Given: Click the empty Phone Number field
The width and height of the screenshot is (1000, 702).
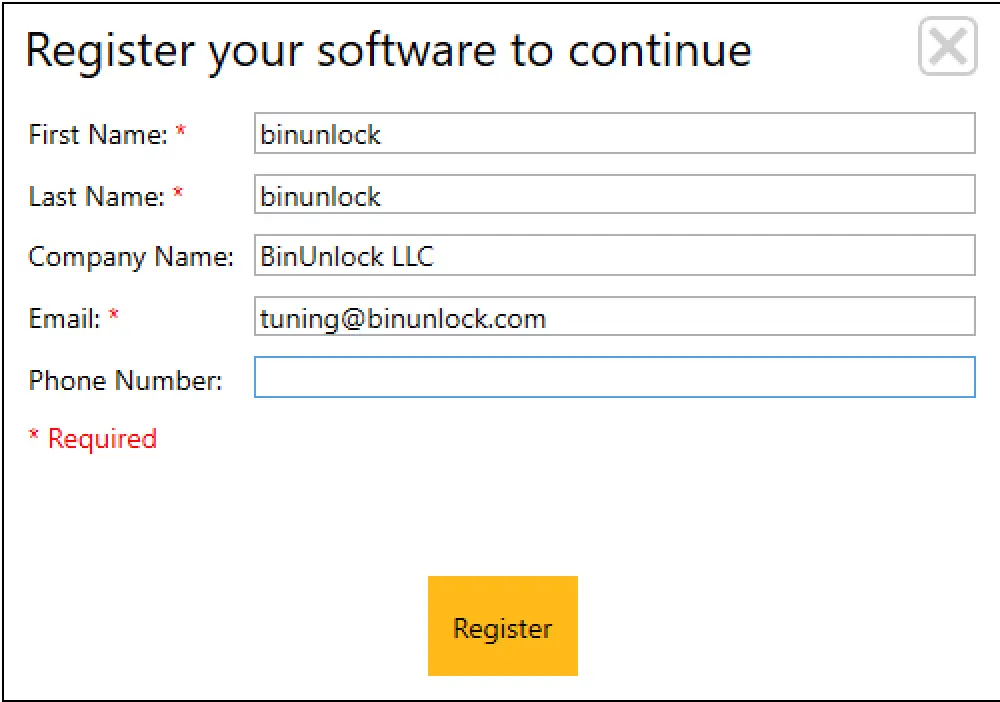Looking at the screenshot, I should (x=614, y=378).
